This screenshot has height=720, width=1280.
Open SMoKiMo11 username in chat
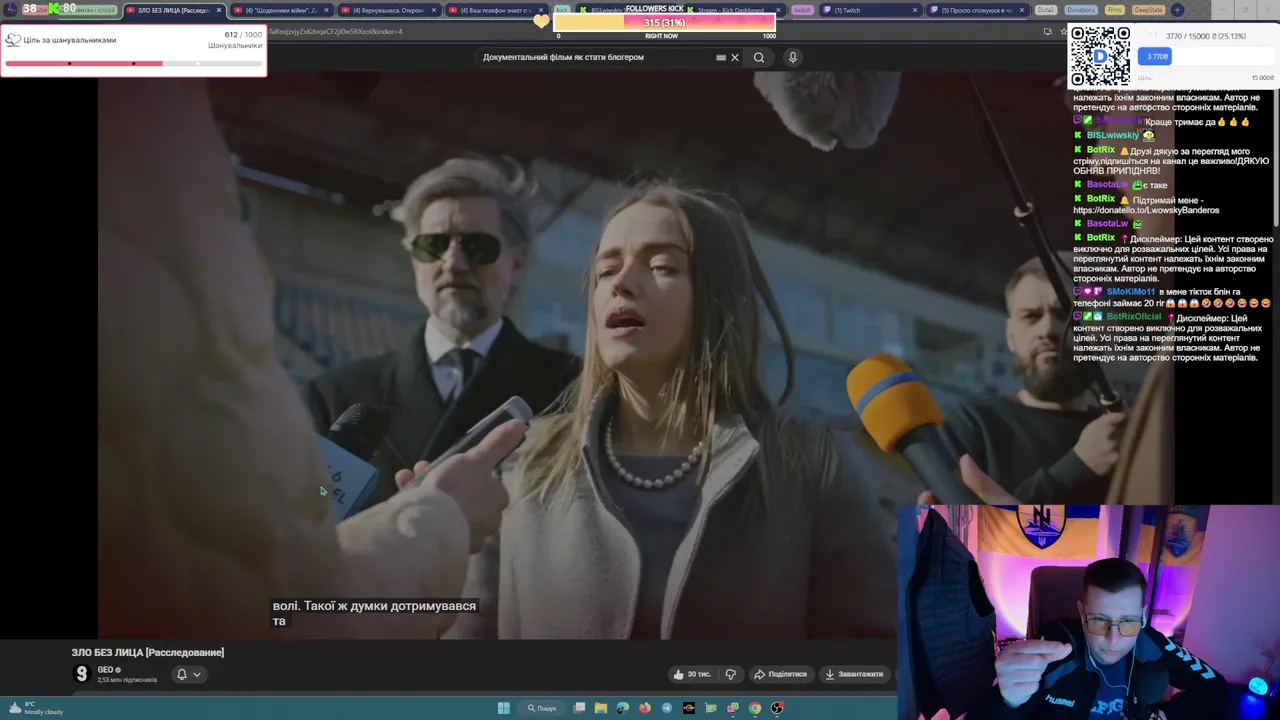(x=1130, y=292)
